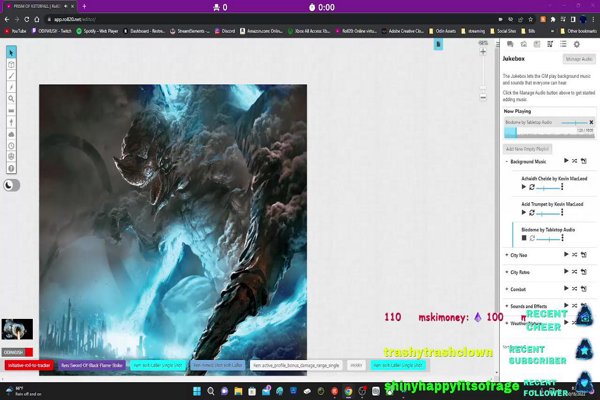Viewport: 600px width, 400px height.
Task: Open the My Settings gear tab
Action: pyautogui.click(x=577, y=44)
